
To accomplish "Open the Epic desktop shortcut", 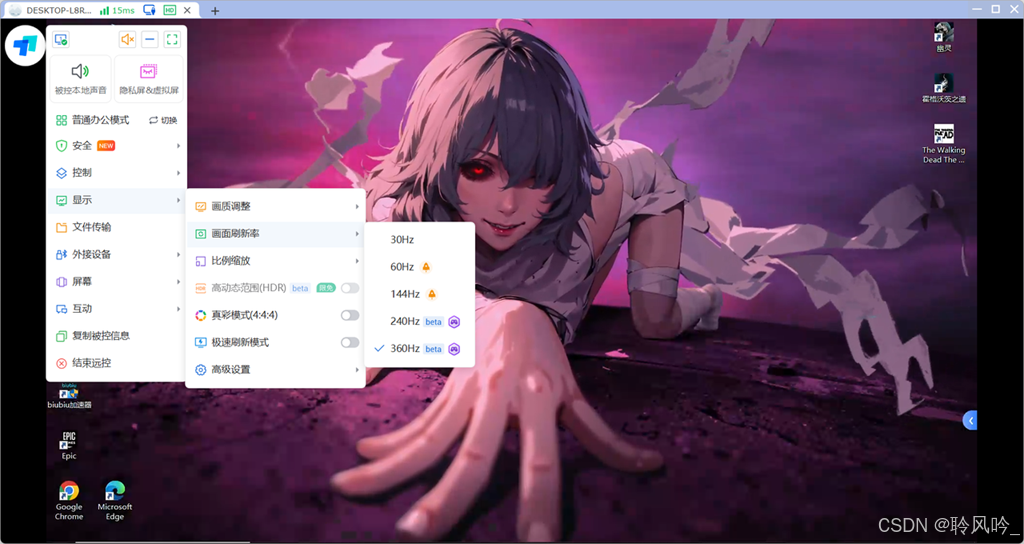I will pos(69,445).
